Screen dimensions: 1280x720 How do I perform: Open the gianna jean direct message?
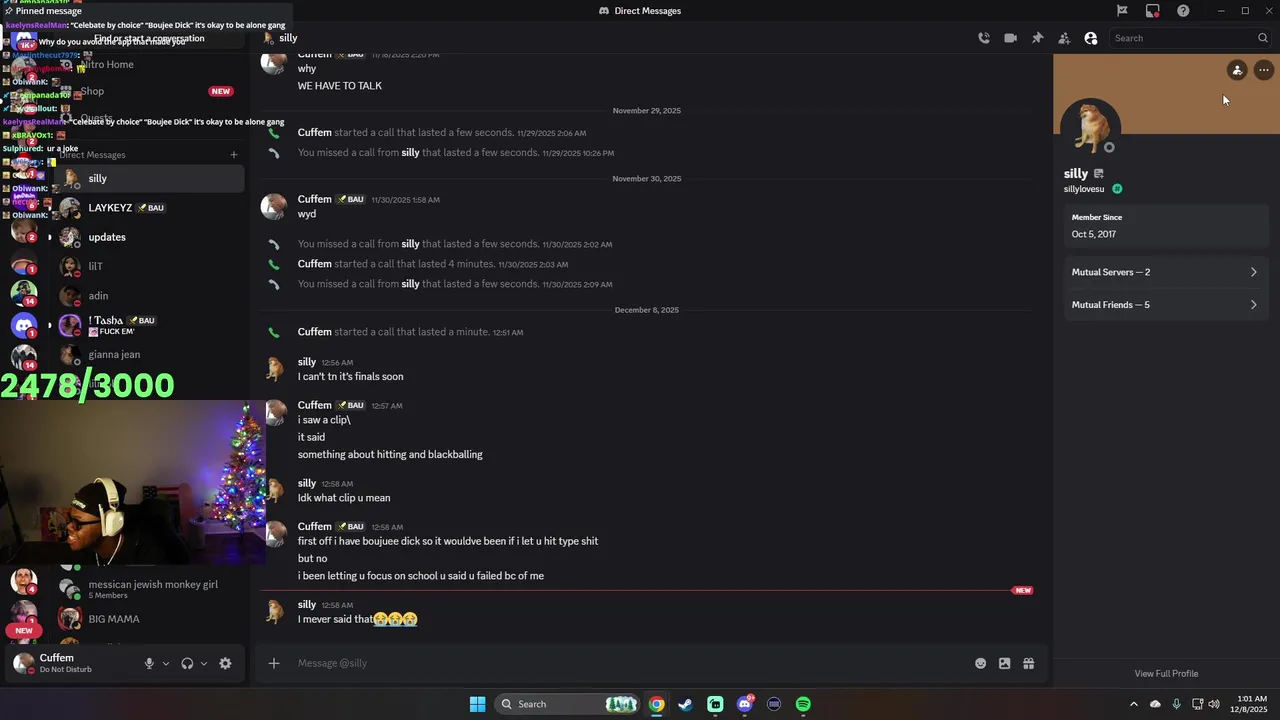tap(150, 354)
